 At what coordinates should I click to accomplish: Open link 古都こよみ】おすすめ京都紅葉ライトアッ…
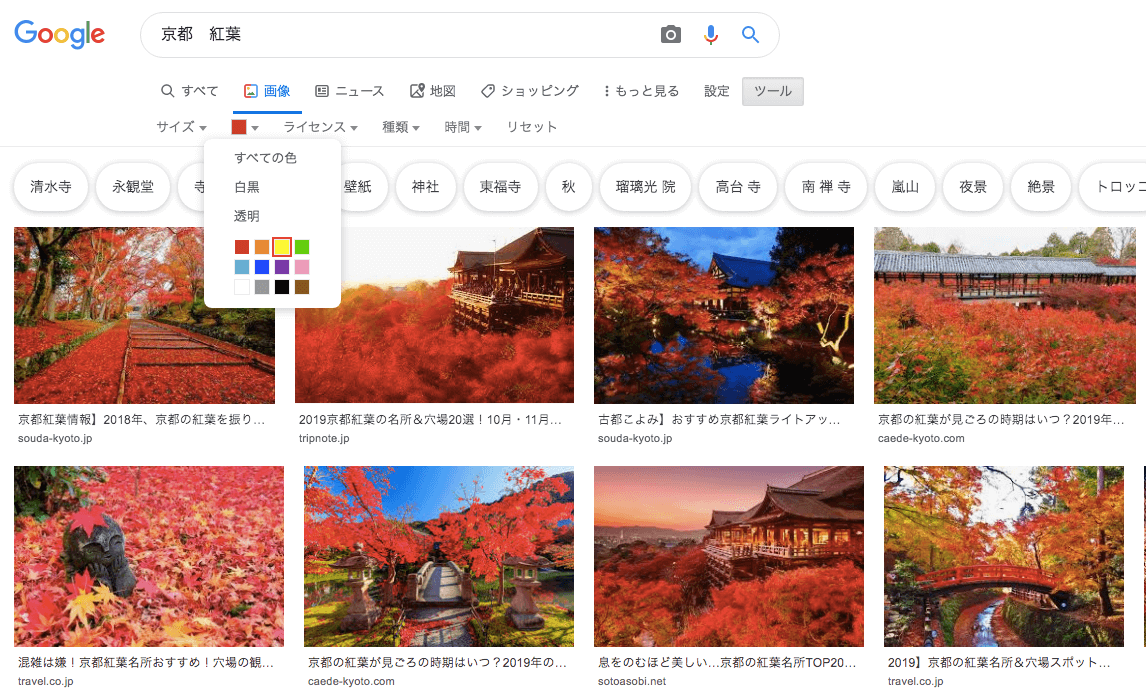click(719, 420)
